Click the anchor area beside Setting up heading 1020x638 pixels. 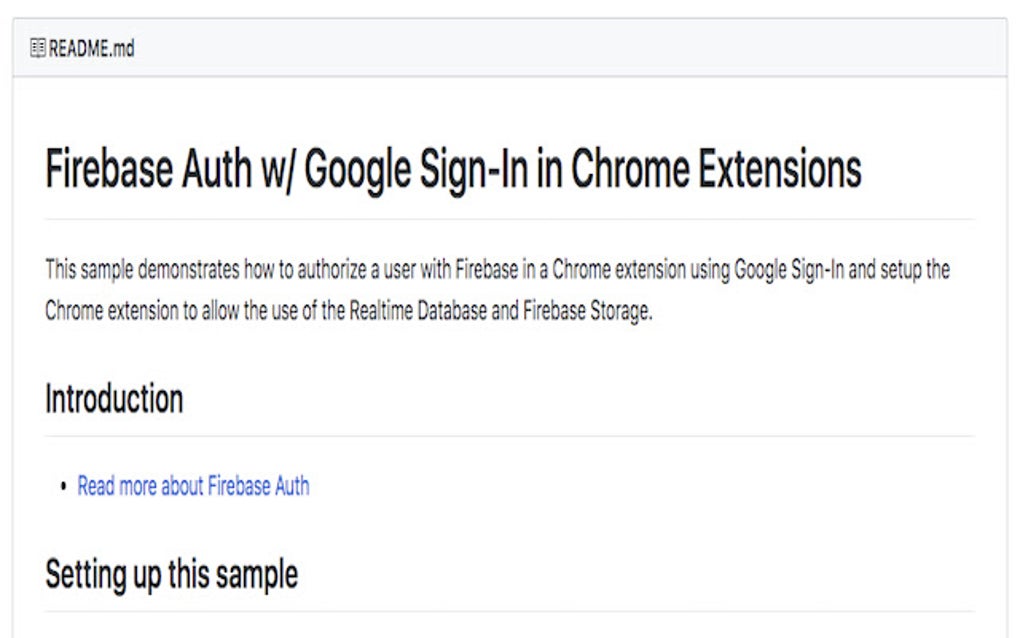tap(30, 573)
